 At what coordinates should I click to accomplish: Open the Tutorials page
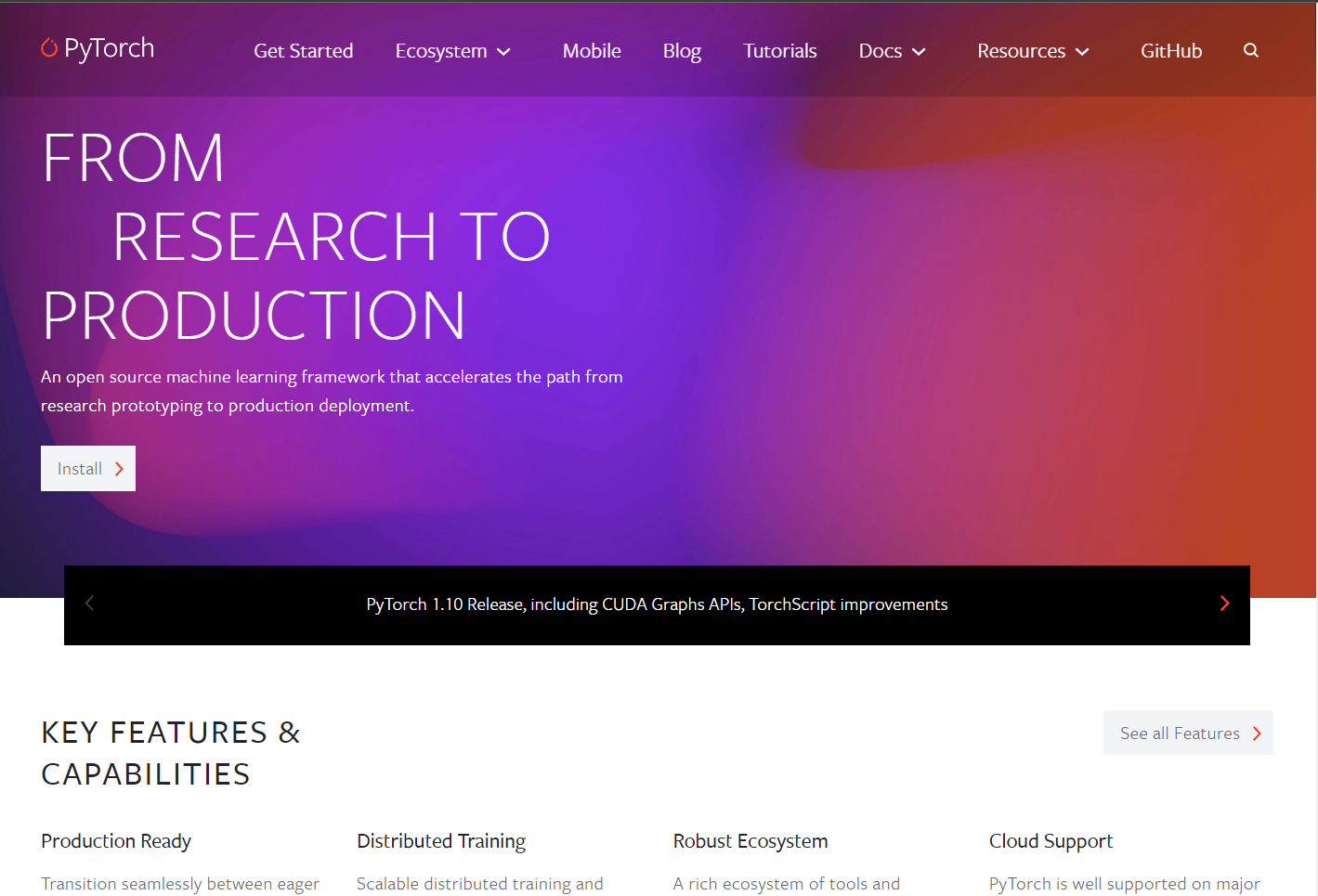(x=780, y=51)
